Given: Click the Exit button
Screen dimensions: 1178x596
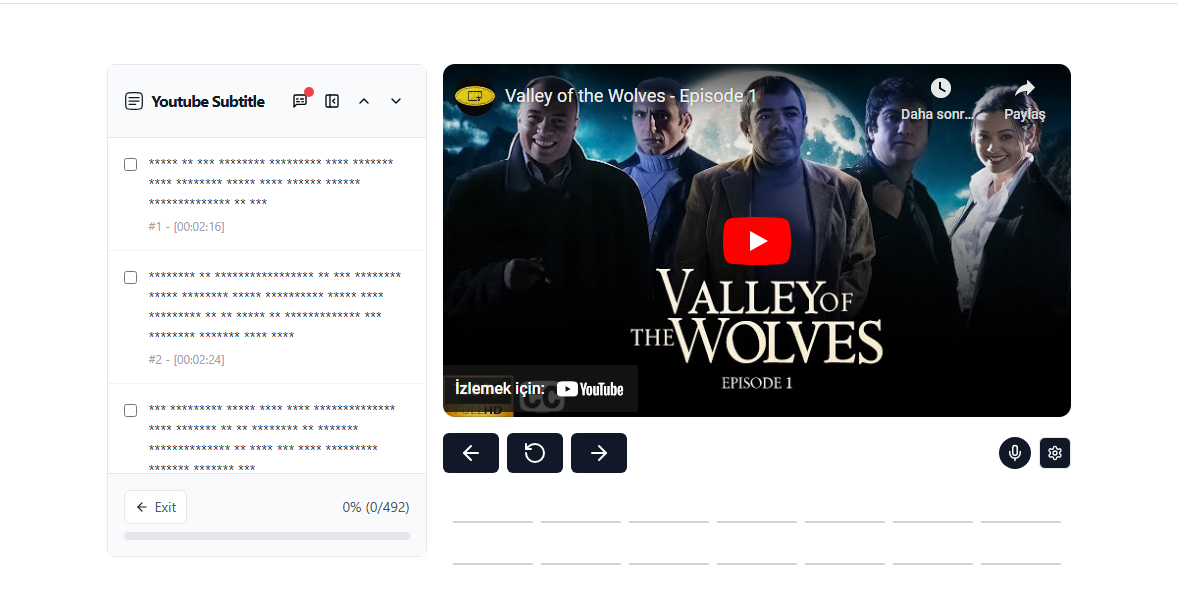Looking at the screenshot, I should pos(156,507).
